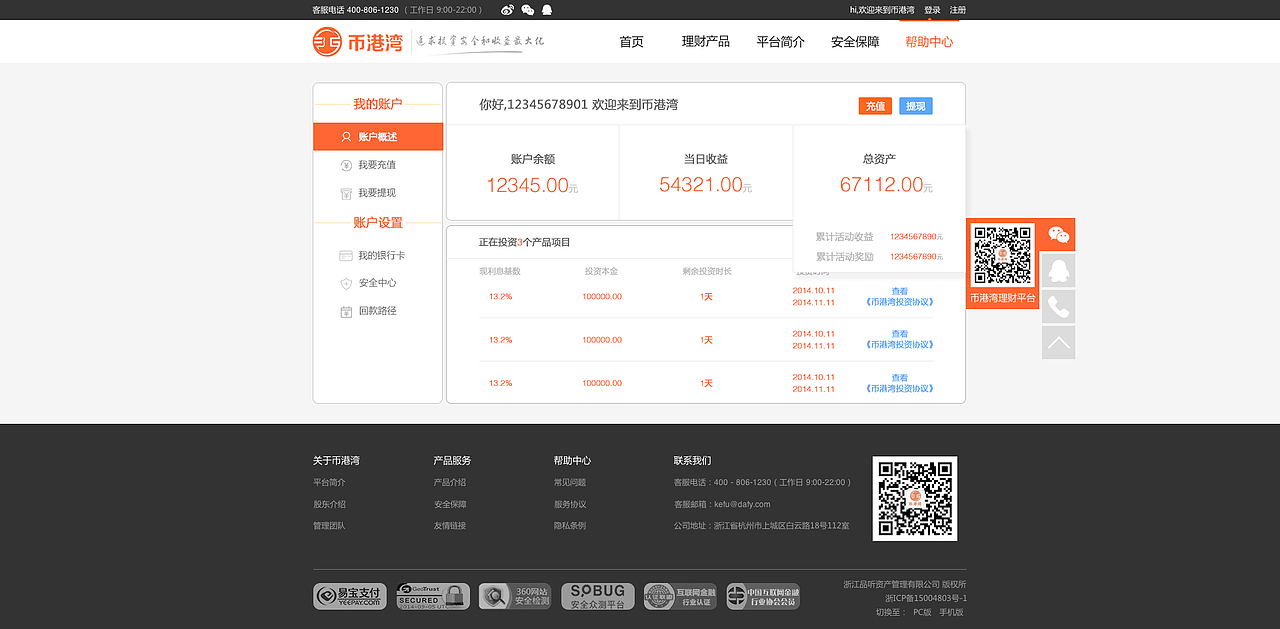Click the 投资本金 column header
Screen dimensions: 1280x629
click(601, 271)
